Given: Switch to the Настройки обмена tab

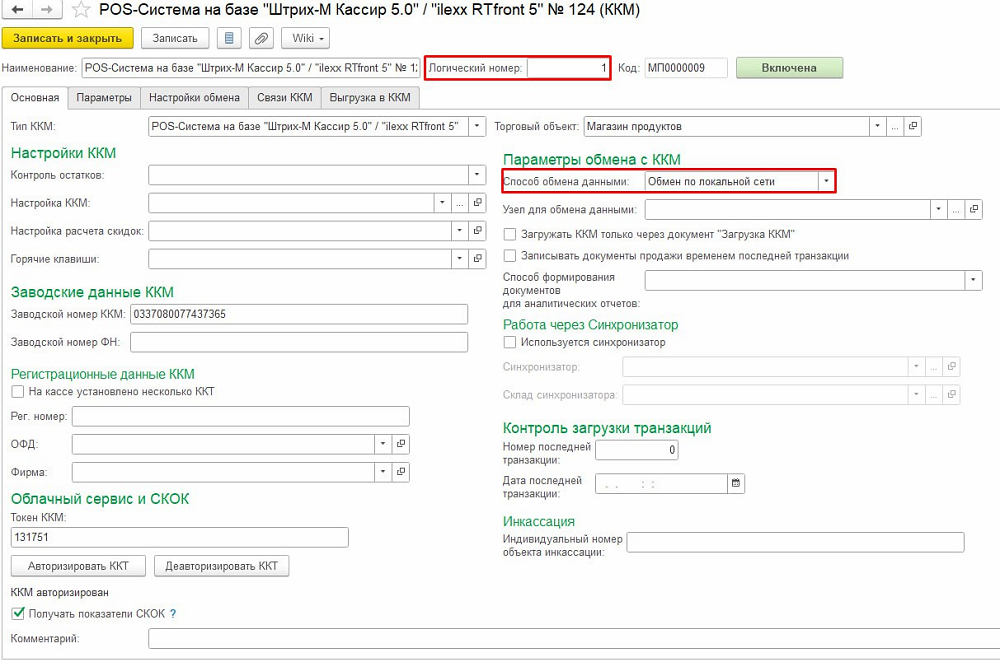Looking at the screenshot, I should pos(194,98).
